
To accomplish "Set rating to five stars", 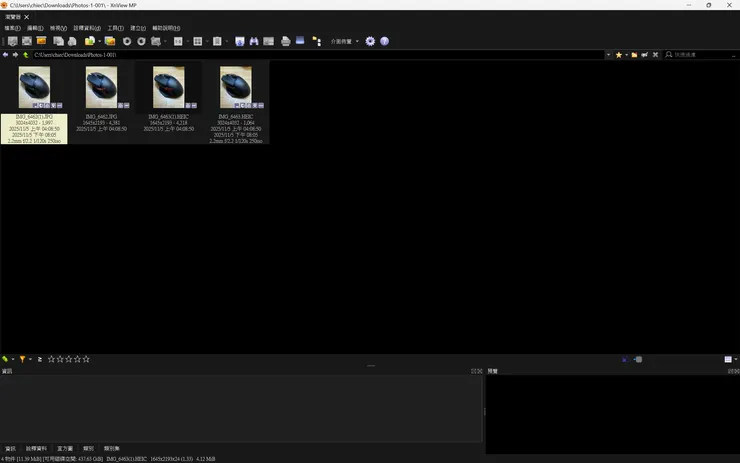I will 86,359.
